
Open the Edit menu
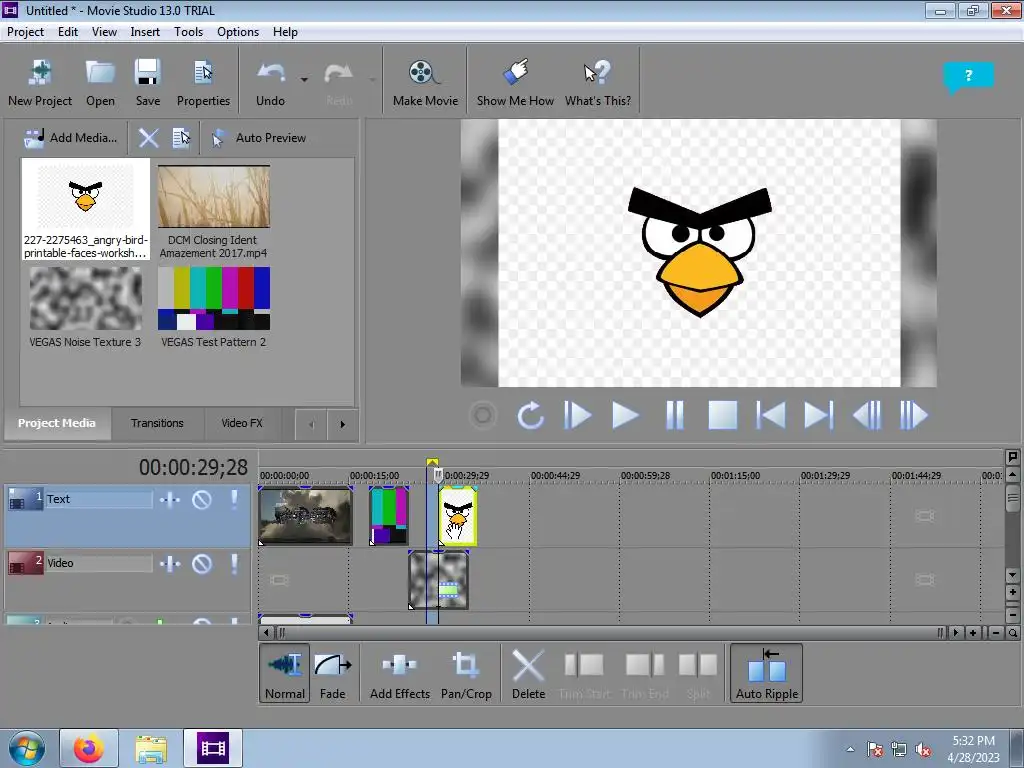coord(68,32)
